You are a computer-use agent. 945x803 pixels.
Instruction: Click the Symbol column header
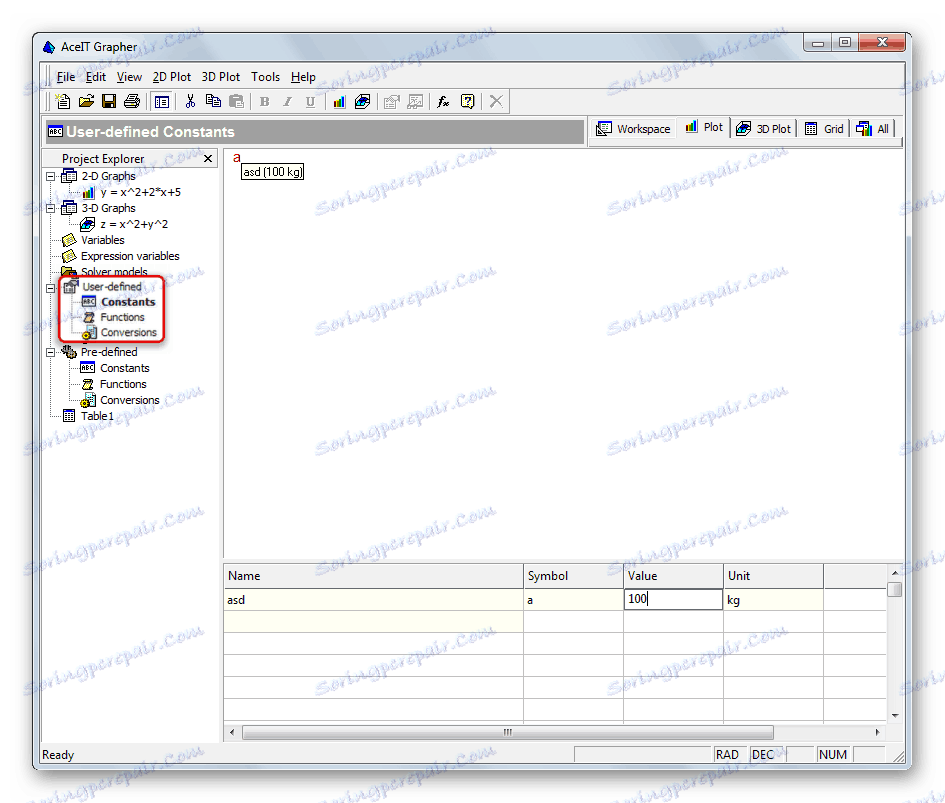573,576
